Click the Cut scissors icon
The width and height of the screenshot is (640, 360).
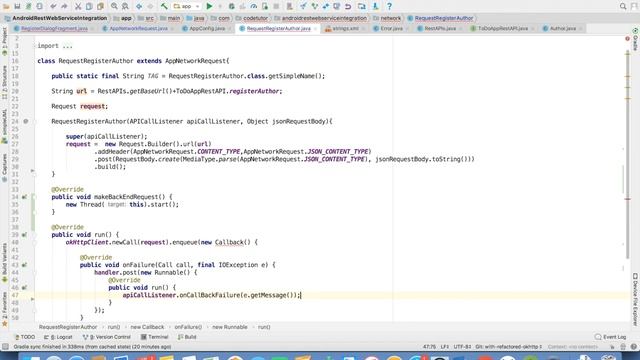(x=78, y=6)
